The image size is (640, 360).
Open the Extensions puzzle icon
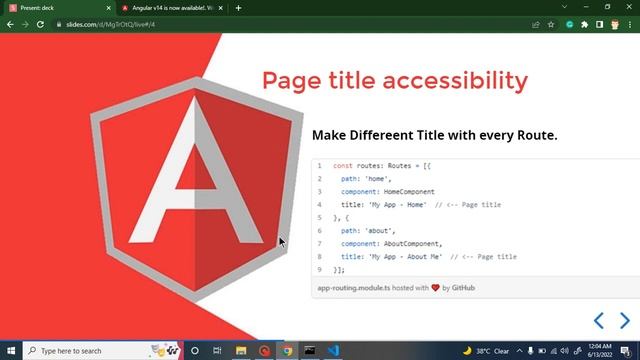coord(584,24)
